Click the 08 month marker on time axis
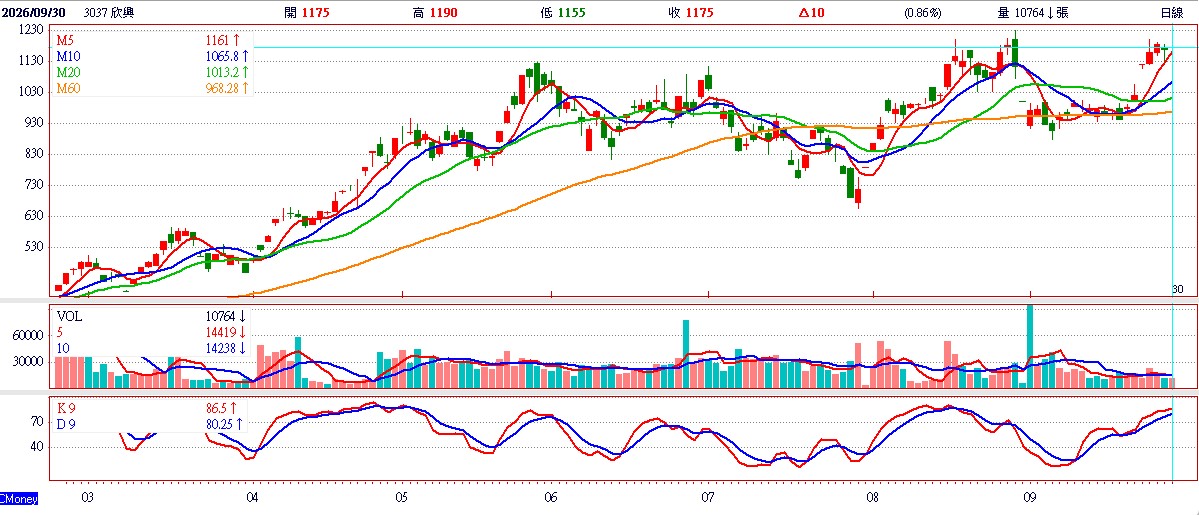The width and height of the screenshot is (1199, 515). [872, 498]
